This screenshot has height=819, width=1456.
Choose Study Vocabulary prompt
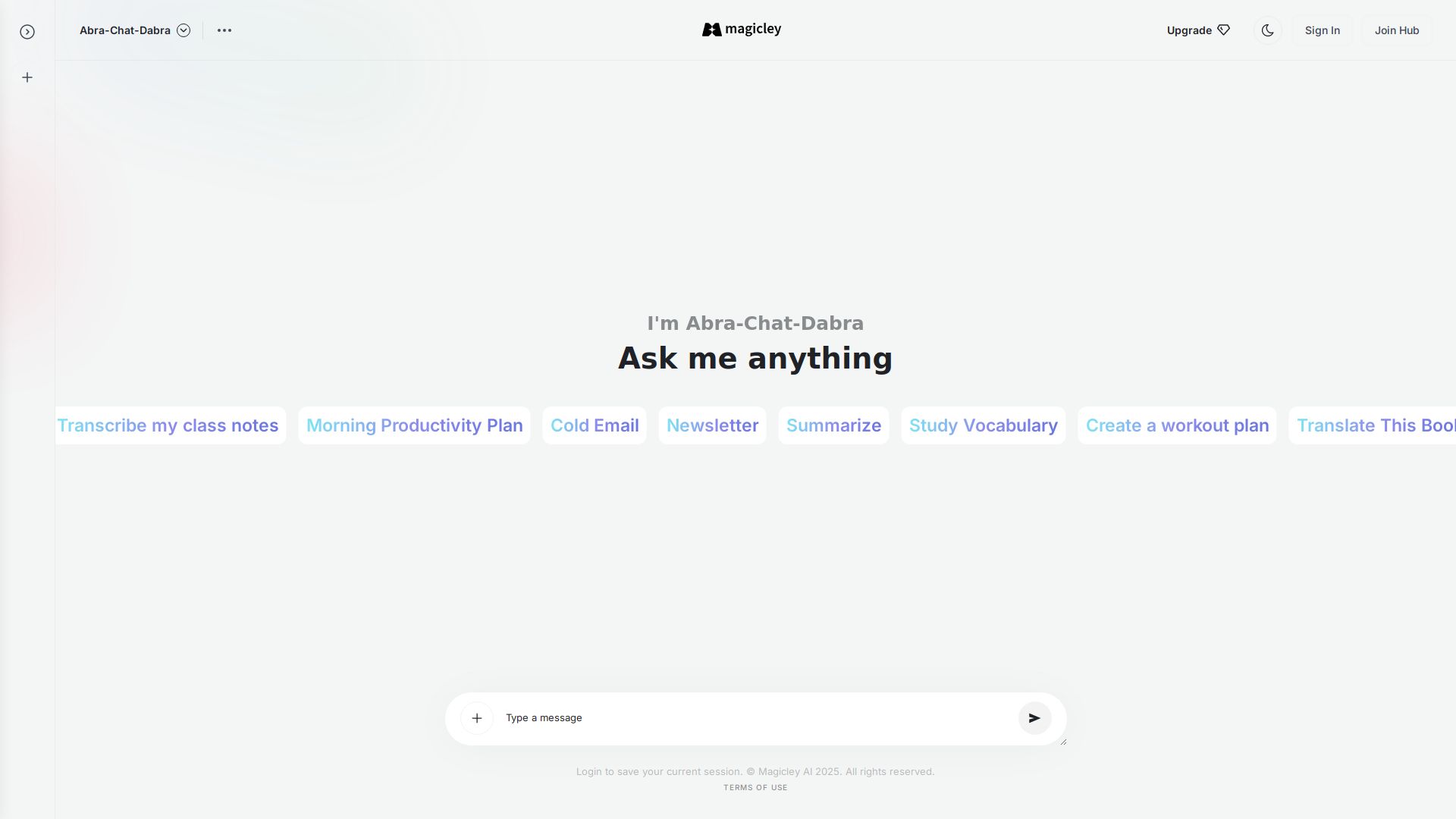[x=983, y=425]
